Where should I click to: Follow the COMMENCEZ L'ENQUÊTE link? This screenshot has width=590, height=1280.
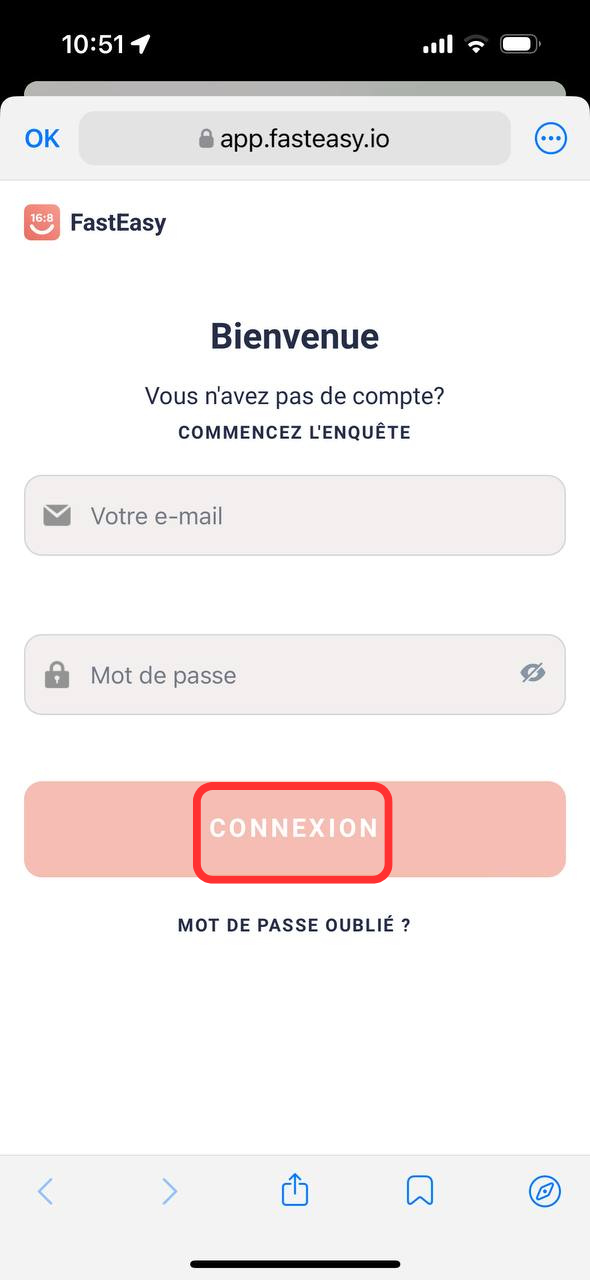pyautogui.click(x=295, y=432)
